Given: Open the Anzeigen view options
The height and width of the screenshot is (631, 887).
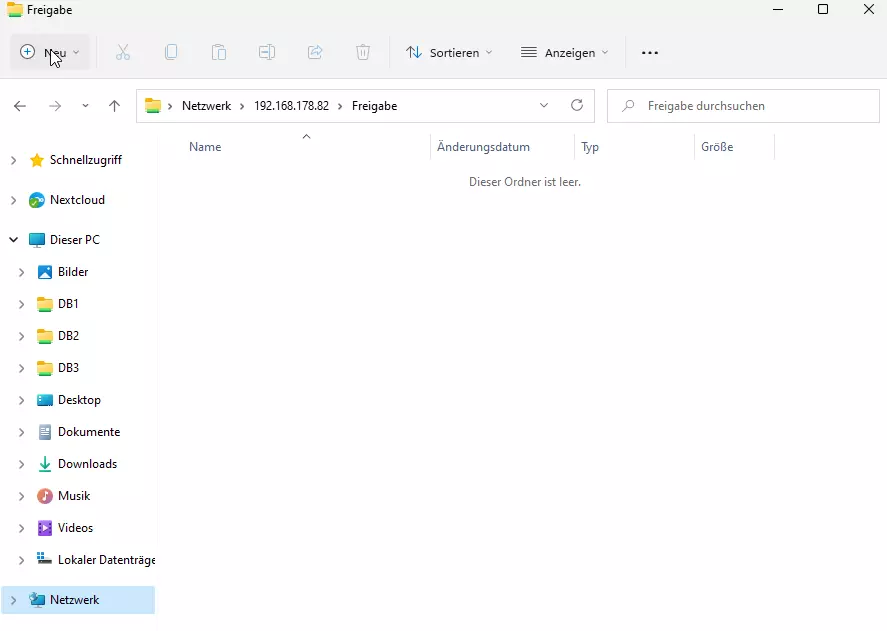Looking at the screenshot, I should pyautogui.click(x=565, y=52).
